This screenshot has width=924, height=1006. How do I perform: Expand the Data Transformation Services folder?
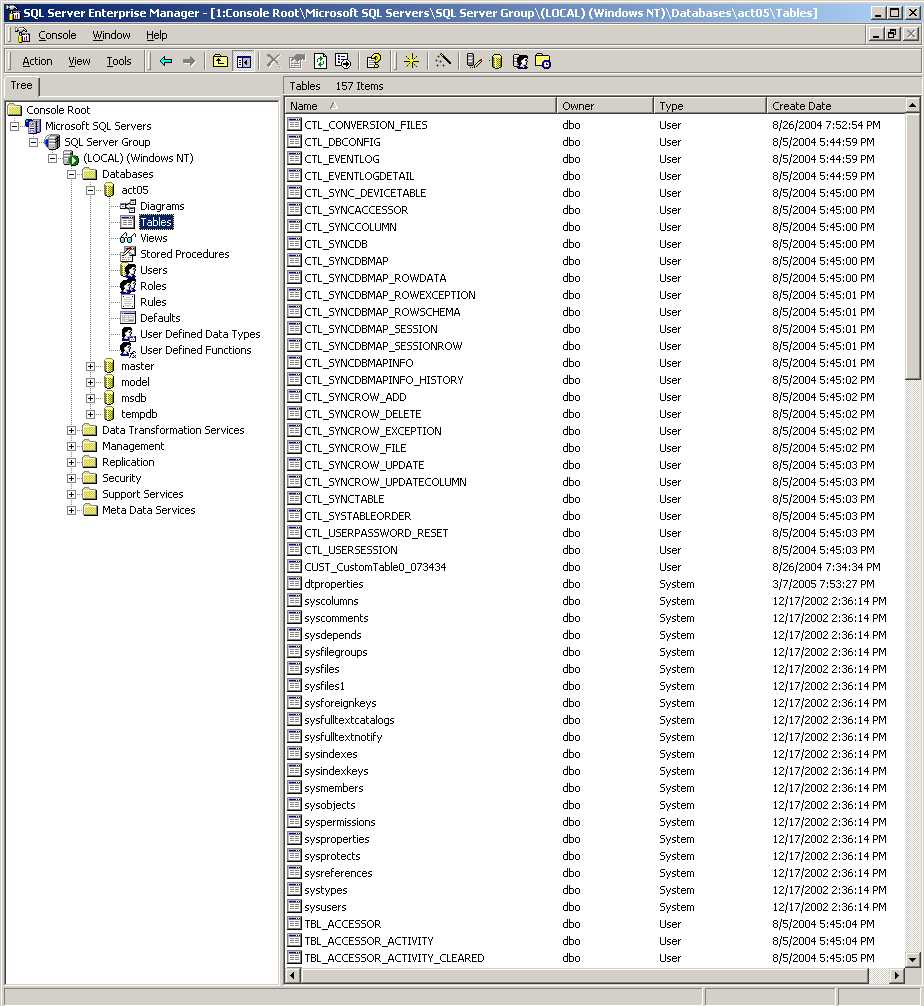71,431
